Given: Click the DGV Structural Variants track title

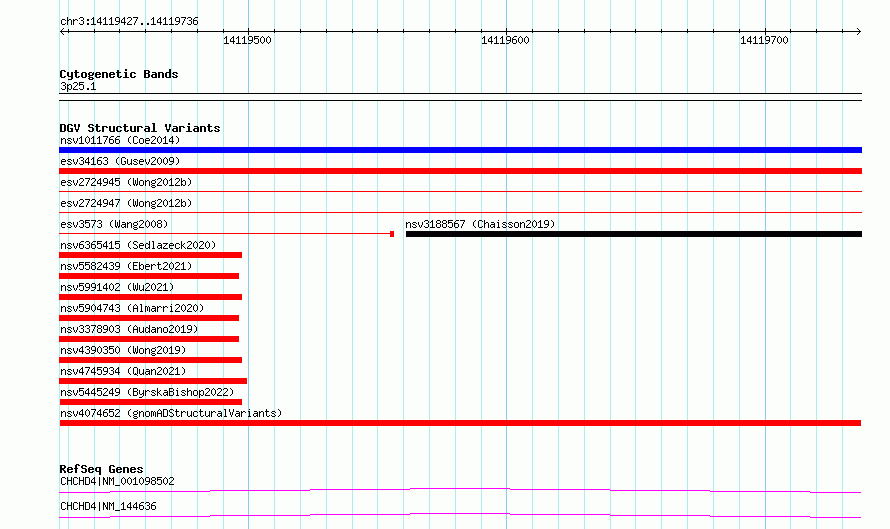Looking at the screenshot, I should tap(140, 128).
